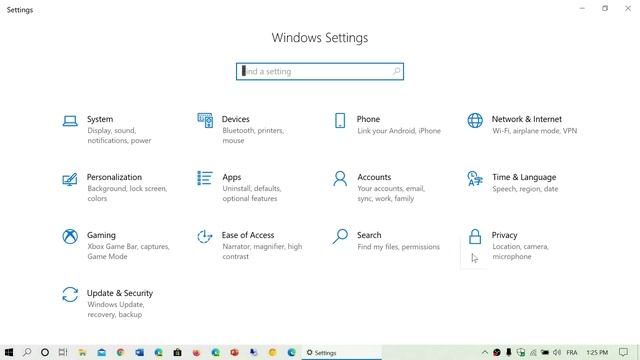Screen dimensions: 640x360
Task: Show hidden tray icons chevron
Action: tap(484, 352)
